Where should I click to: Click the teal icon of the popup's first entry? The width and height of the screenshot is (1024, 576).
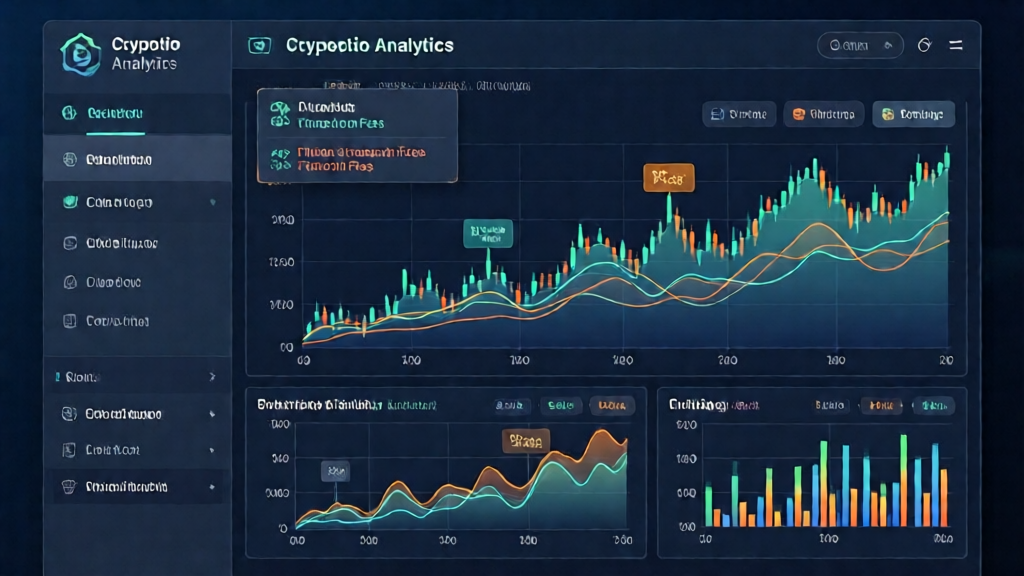coord(280,114)
